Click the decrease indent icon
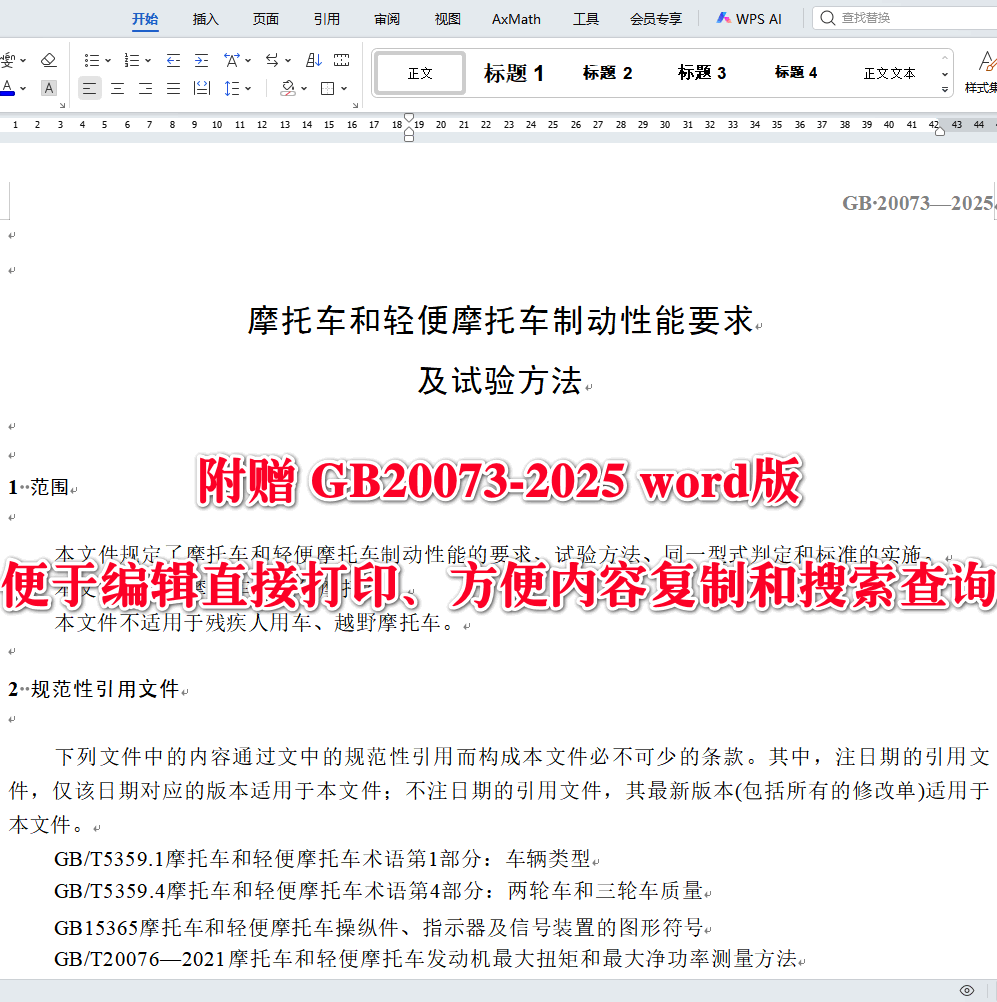997x1002 pixels. (173, 61)
